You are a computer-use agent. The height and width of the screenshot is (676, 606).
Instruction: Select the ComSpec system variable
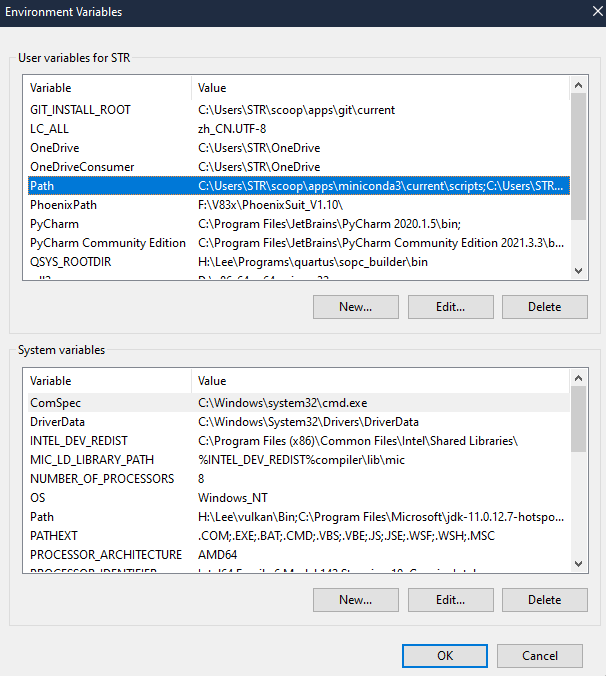[56, 403]
